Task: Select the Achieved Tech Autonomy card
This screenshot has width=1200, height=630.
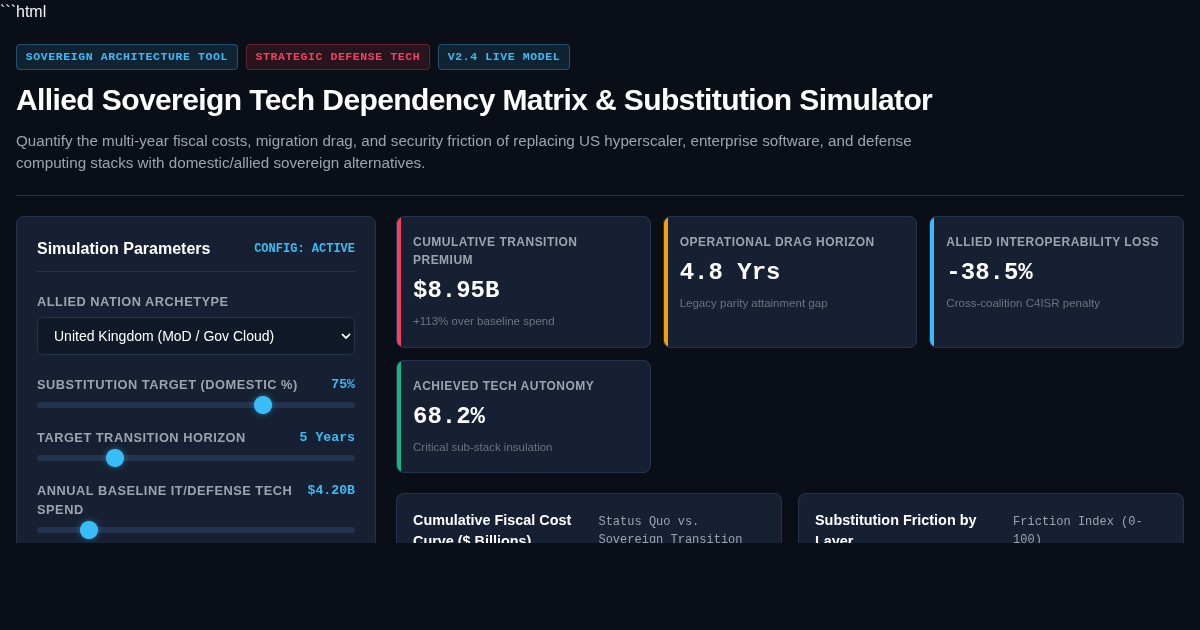Action: 524,417
